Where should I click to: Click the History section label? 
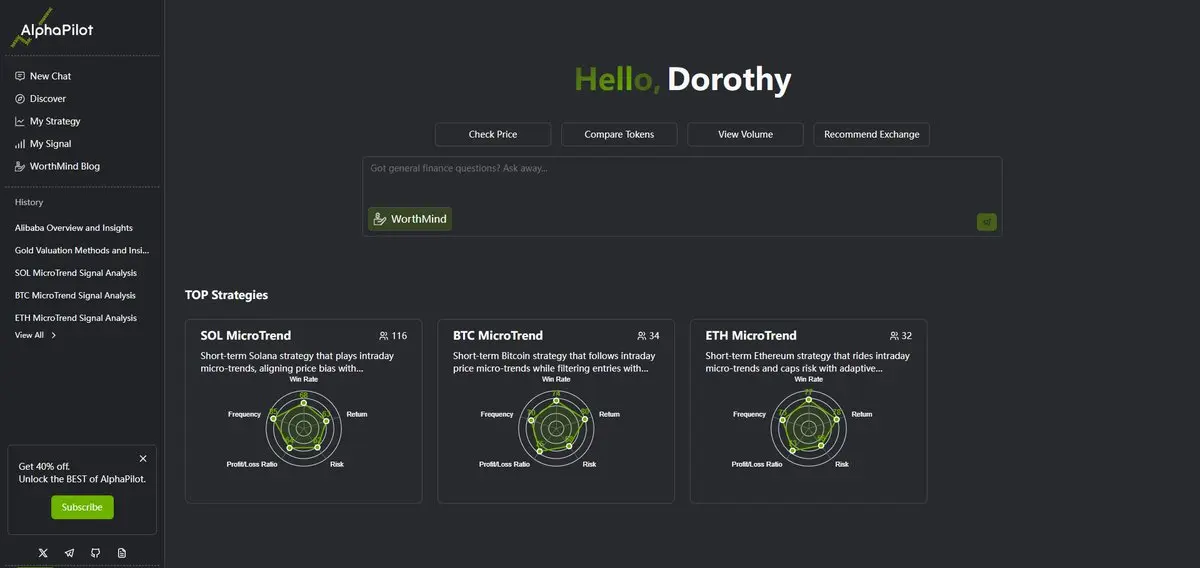coord(29,202)
